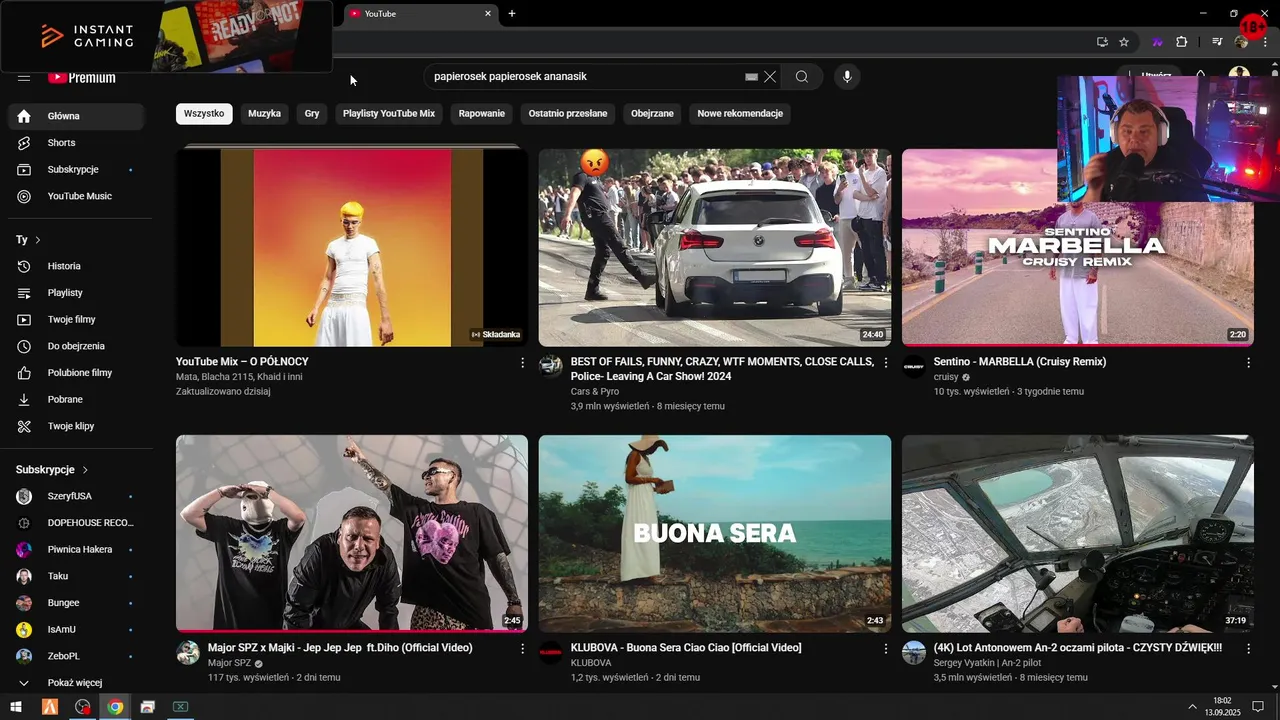Open Chrome in the Windows taskbar
This screenshot has height=720, width=1280.
coord(115,707)
